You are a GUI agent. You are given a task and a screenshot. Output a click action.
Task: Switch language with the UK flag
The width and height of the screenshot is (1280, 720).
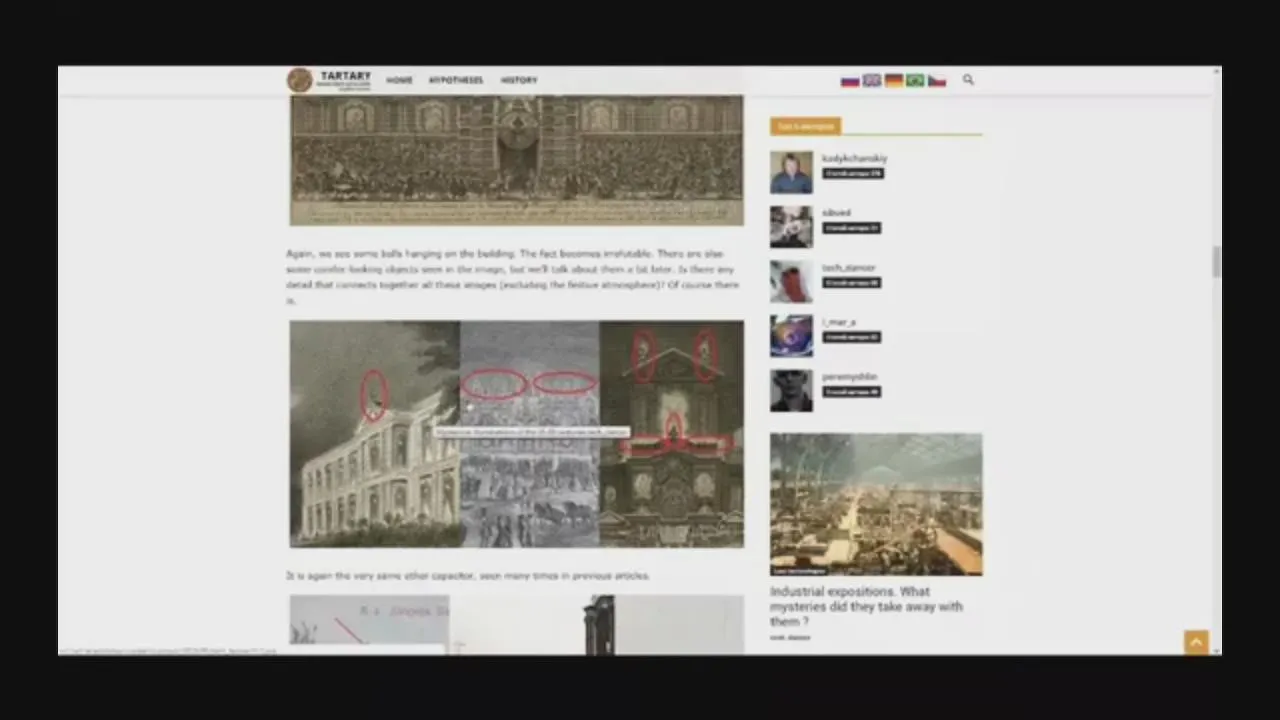click(x=872, y=80)
